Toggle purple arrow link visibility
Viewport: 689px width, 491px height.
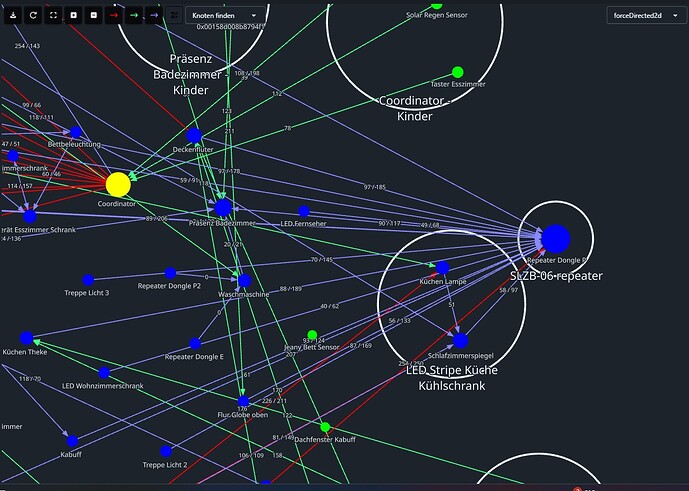(152, 16)
